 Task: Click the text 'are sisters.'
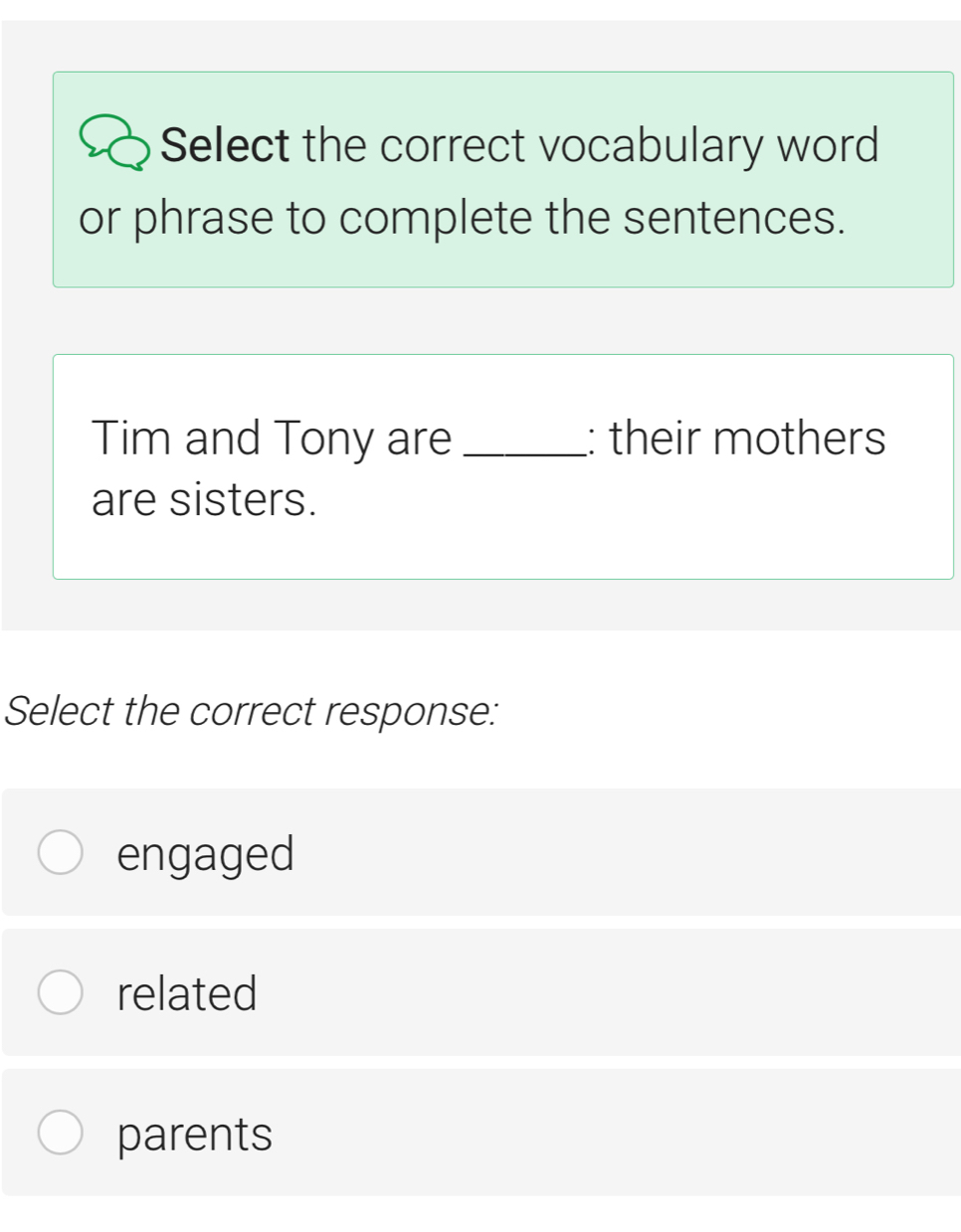click(x=204, y=499)
